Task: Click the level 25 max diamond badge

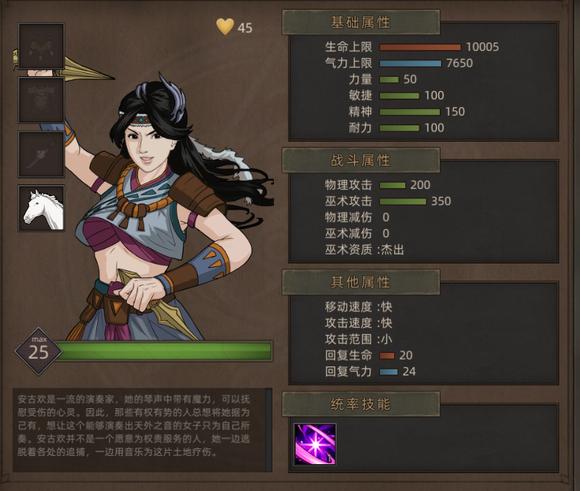Action: pyautogui.click(x=38, y=352)
